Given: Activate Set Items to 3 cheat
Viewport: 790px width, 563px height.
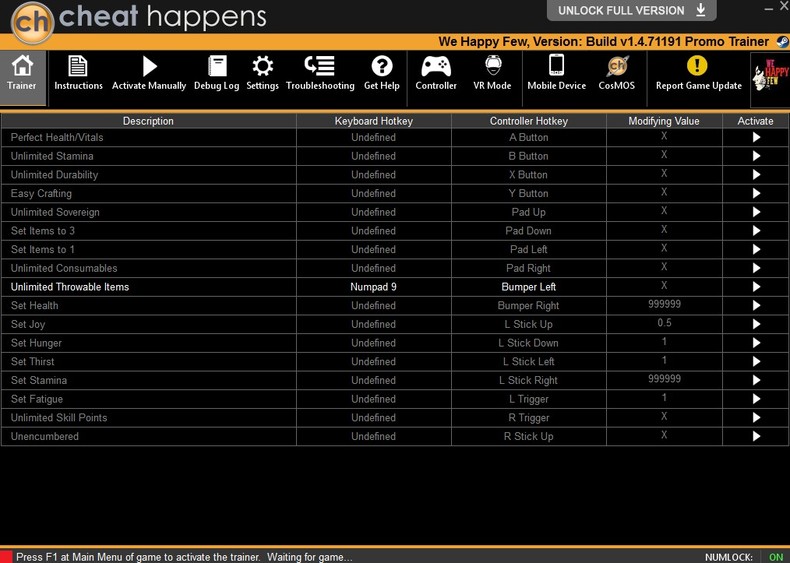Looking at the screenshot, I should (x=756, y=230).
